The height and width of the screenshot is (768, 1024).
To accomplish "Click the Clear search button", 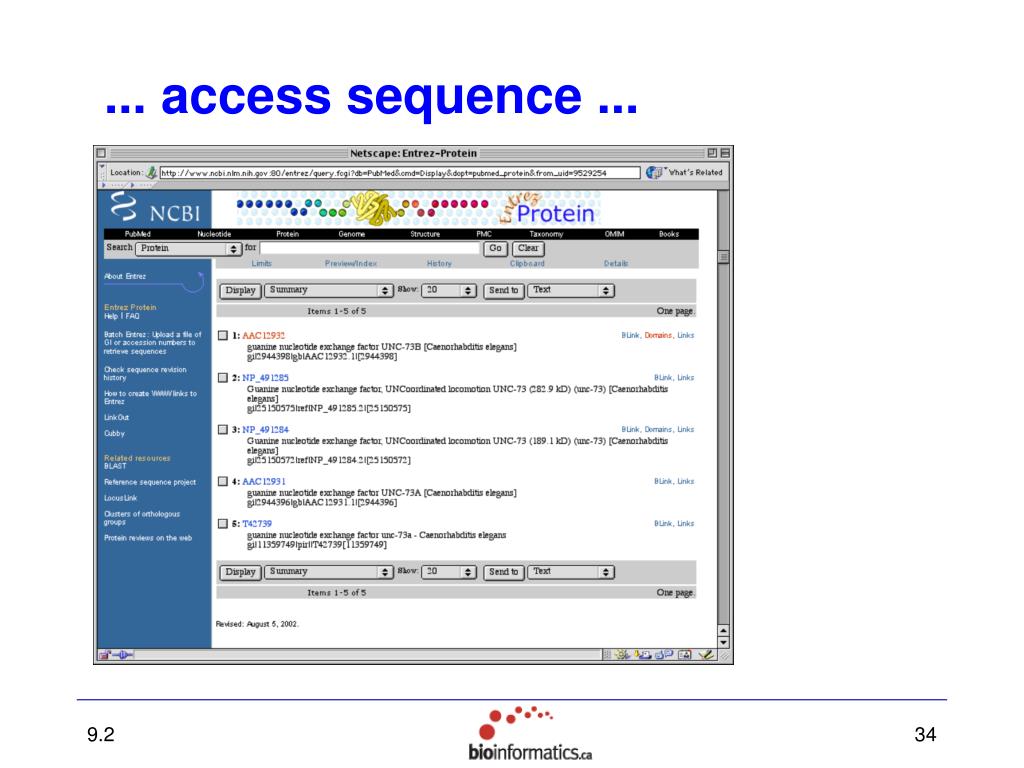I will tap(528, 249).
